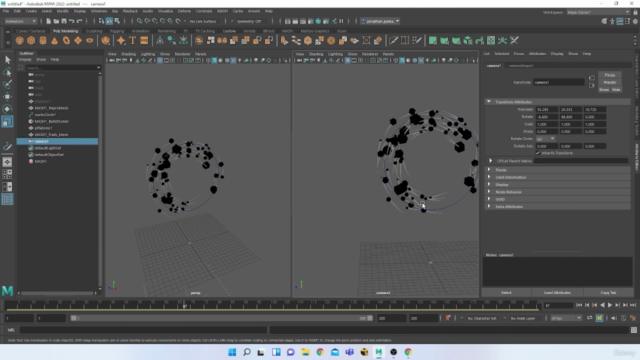Expand the Offset Parent Matrix section
The image size is (640, 360).
tap(491, 161)
